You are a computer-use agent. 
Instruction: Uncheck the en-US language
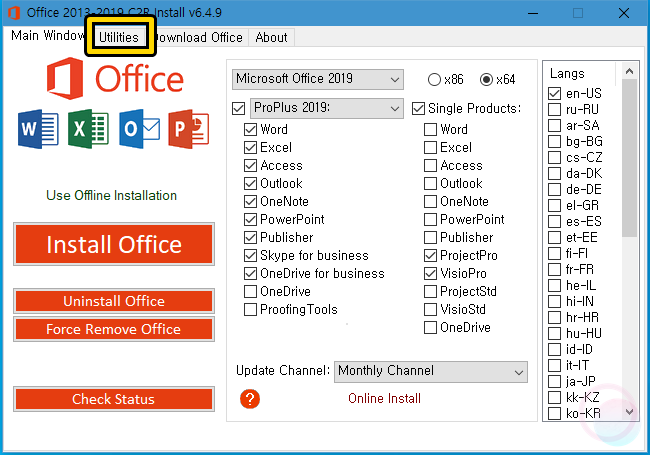pyautogui.click(x=555, y=93)
